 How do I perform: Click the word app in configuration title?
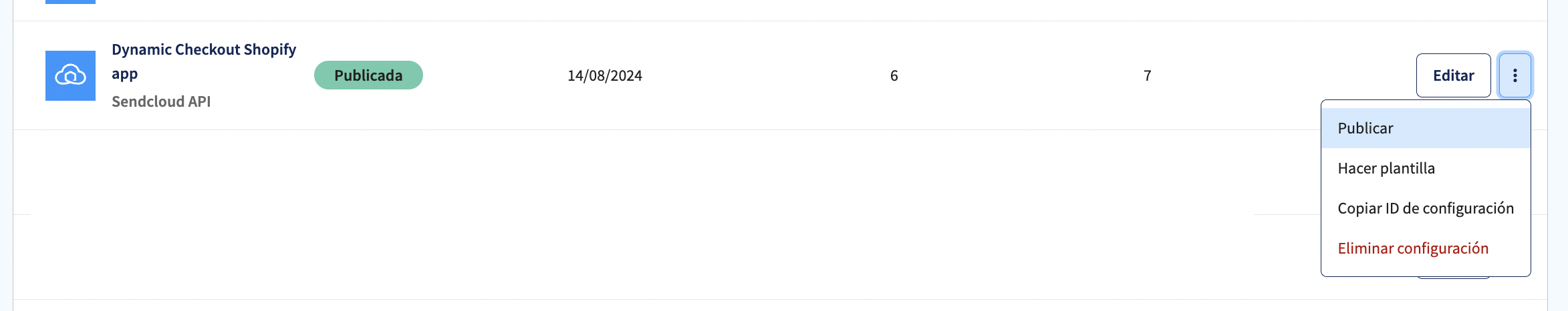(125, 73)
